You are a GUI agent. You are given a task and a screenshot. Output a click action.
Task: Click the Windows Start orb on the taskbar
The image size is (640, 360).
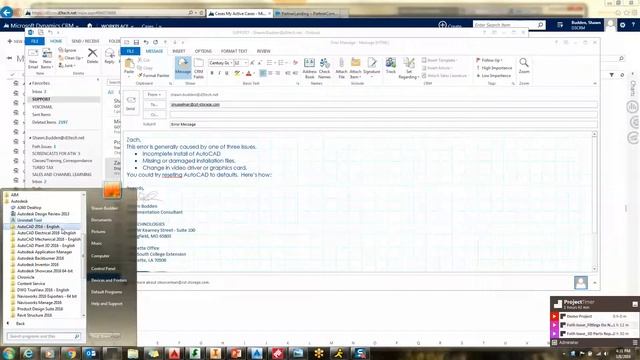[9, 353]
